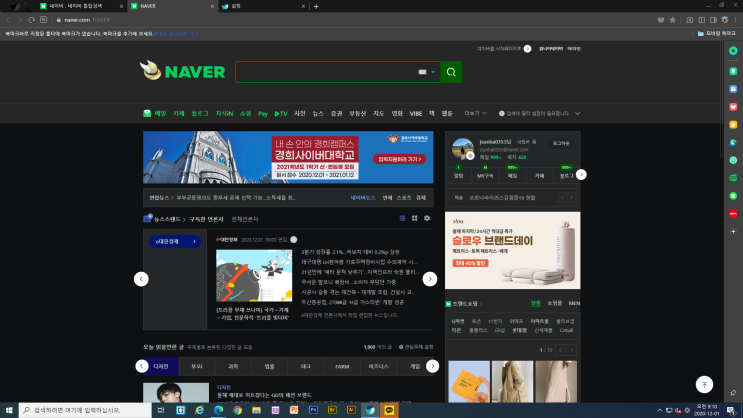Screen dimensions: 743x418
Task: Open KakaoTalk from the taskbar
Action: click(x=389, y=410)
